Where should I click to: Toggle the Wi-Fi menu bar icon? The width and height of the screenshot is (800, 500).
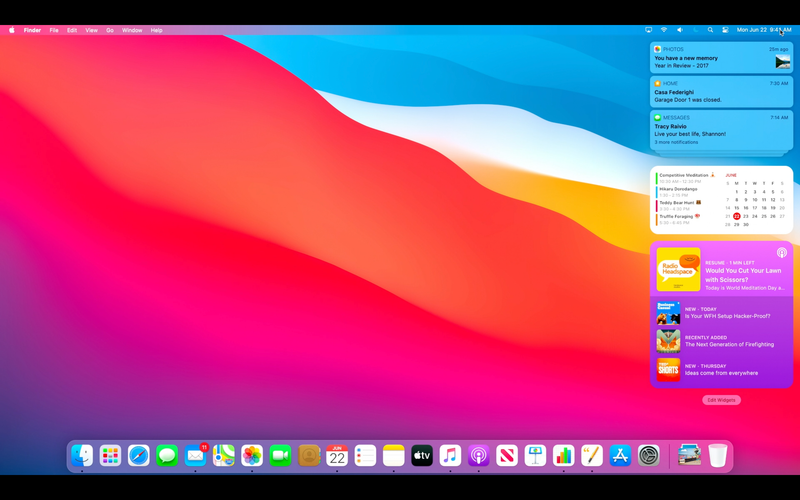coord(664,30)
